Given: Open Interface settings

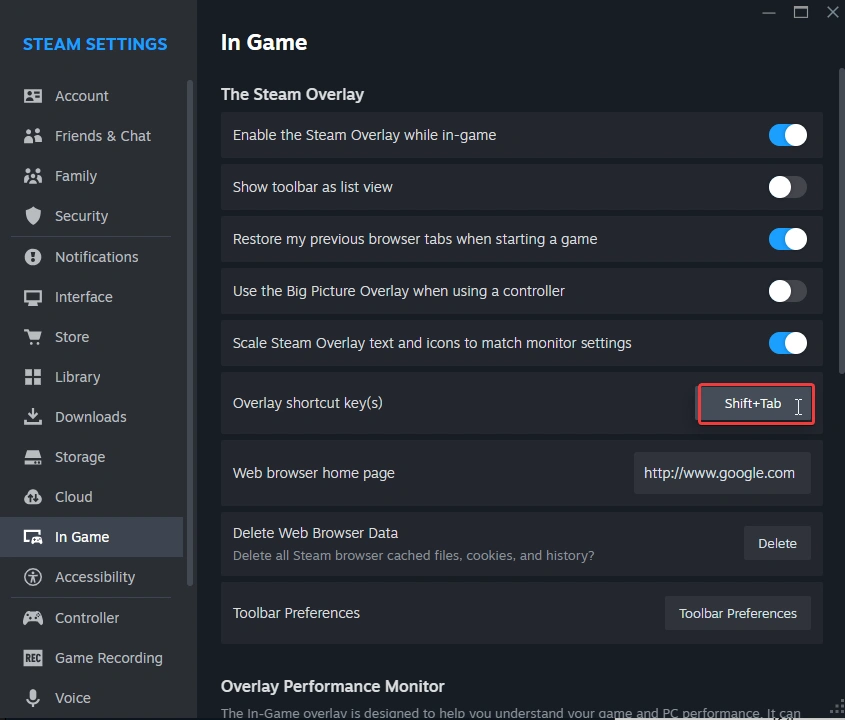Looking at the screenshot, I should [x=92, y=297].
